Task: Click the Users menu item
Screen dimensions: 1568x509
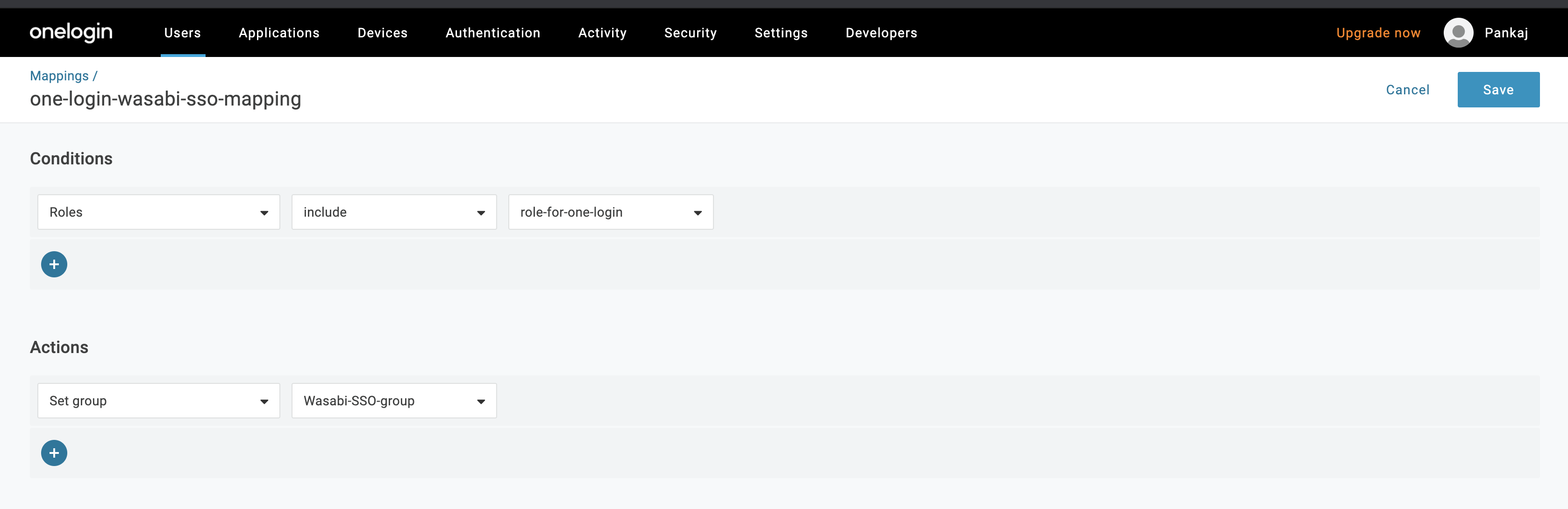Action: tap(182, 33)
